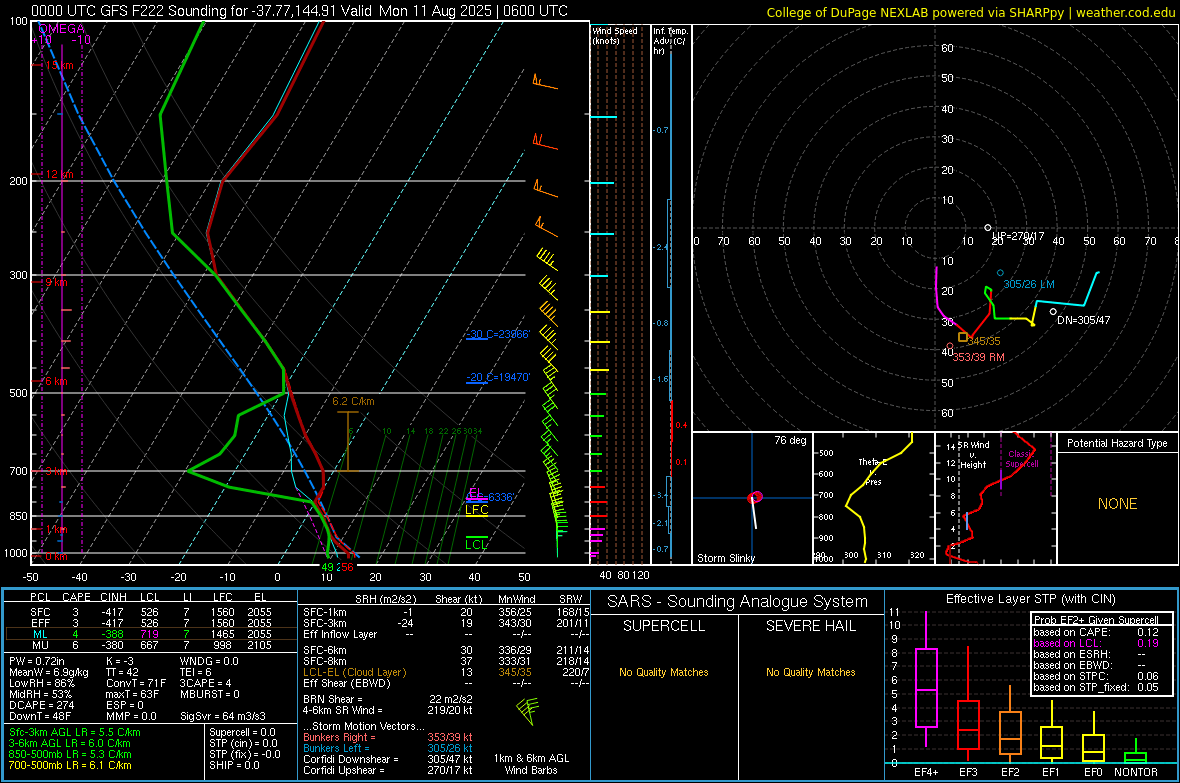This screenshot has width=1180, height=783.
Task: Click 'No Quality Matches' under SEVERE HAIL
Action: [x=810, y=672]
